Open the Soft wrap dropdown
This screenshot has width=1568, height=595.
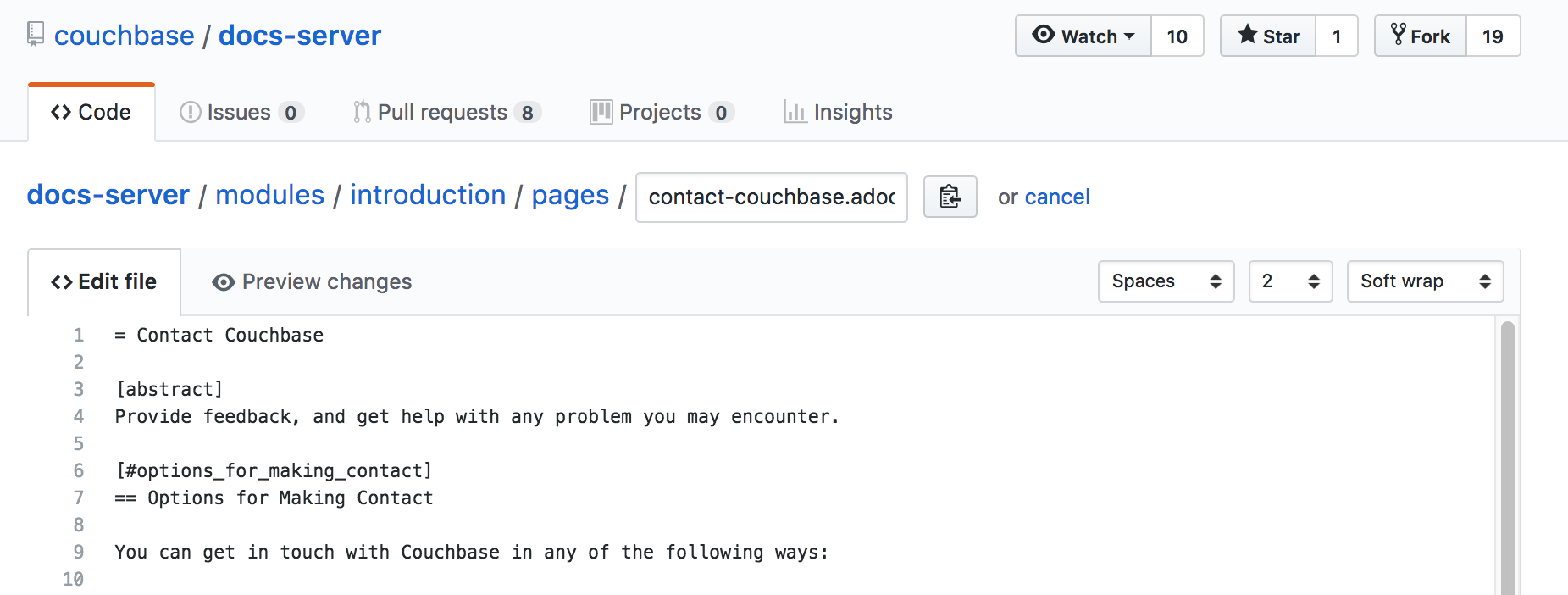pos(1425,281)
